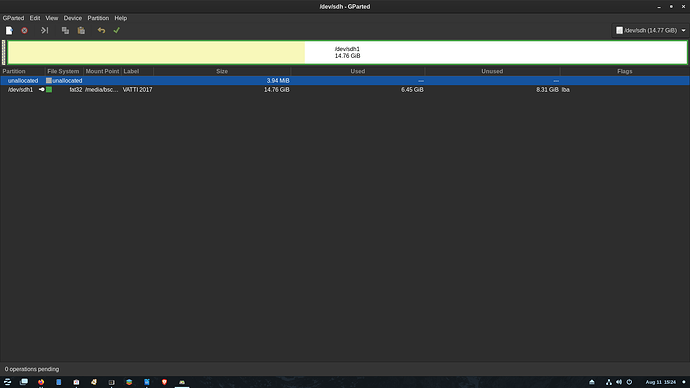
Task: Click the multicolor cube taskbar icon
Action: (129, 382)
